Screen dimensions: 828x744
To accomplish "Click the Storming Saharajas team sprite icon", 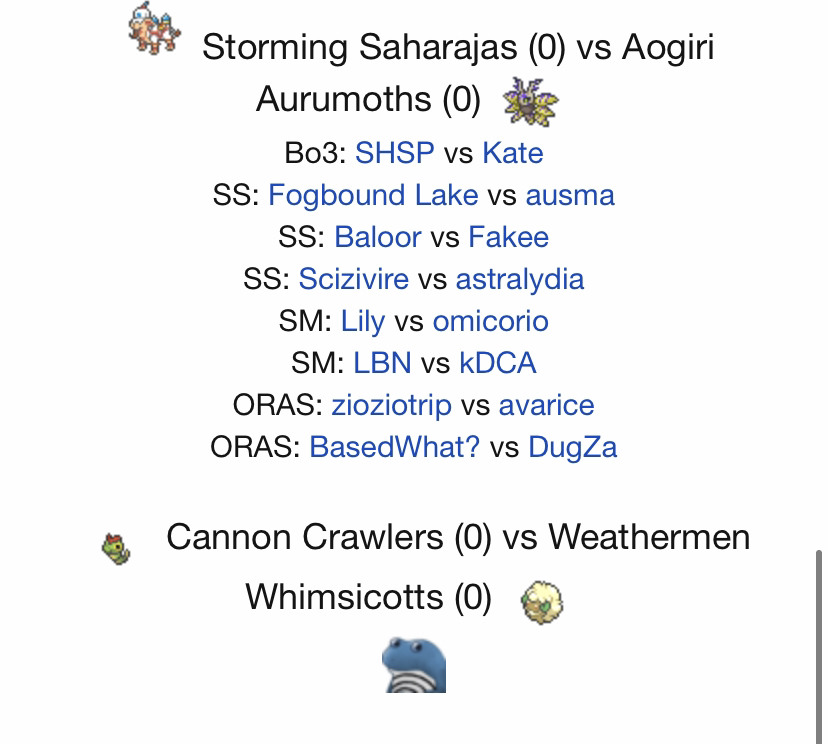I will click(x=154, y=29).
